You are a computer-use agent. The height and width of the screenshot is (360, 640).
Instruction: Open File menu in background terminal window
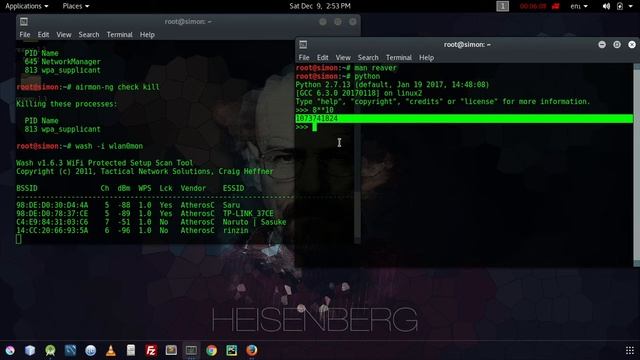[24, 35]
